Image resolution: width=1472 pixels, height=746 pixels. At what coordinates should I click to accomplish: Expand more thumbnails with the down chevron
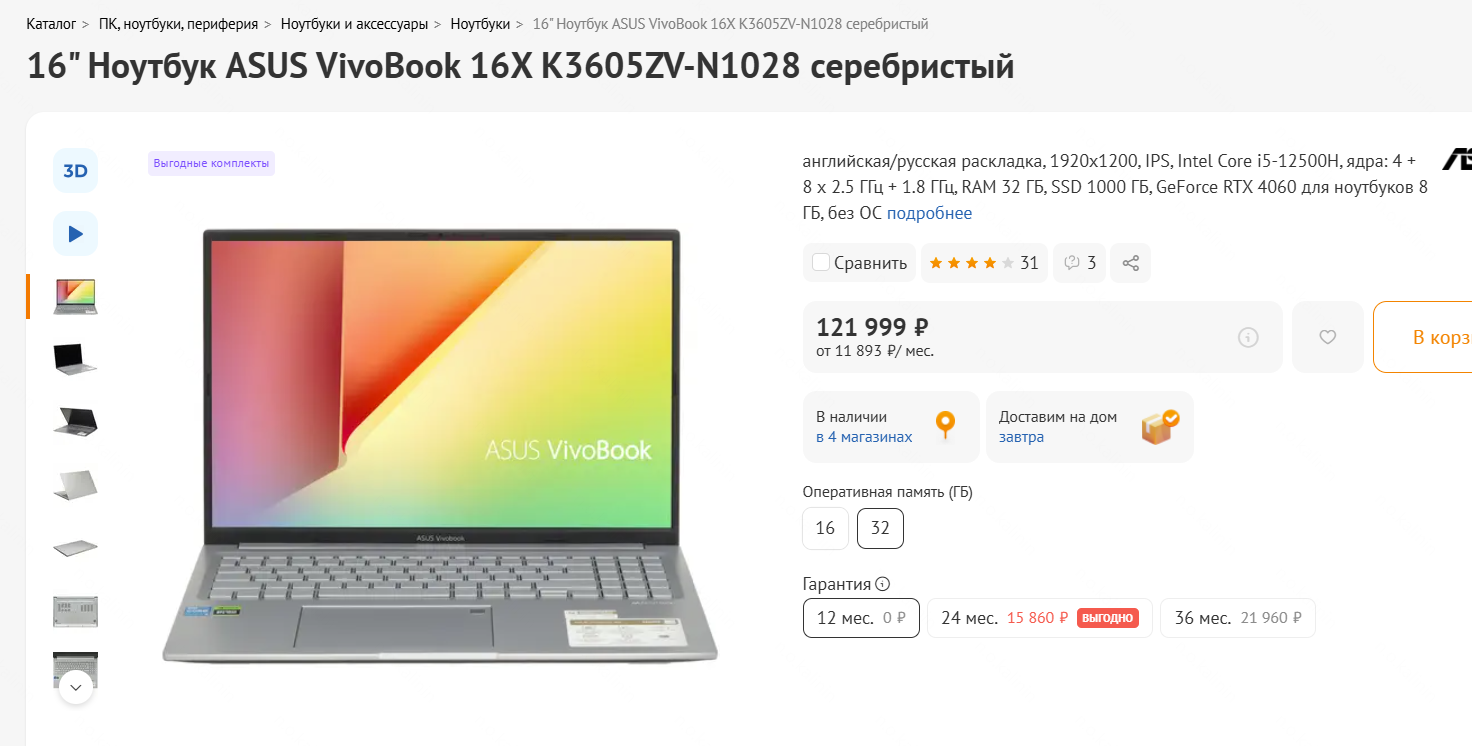point(76,687)
